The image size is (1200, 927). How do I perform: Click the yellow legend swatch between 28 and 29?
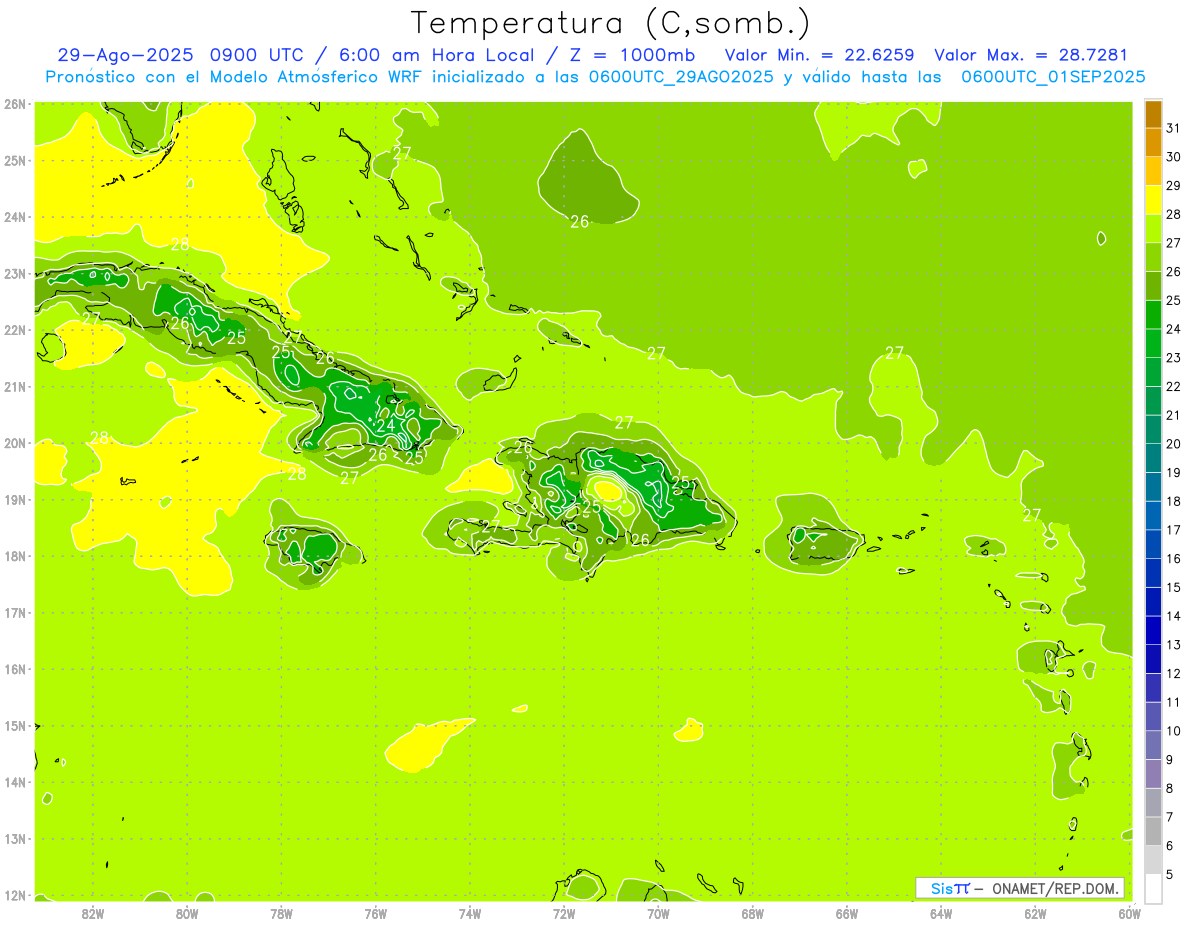1153,200
